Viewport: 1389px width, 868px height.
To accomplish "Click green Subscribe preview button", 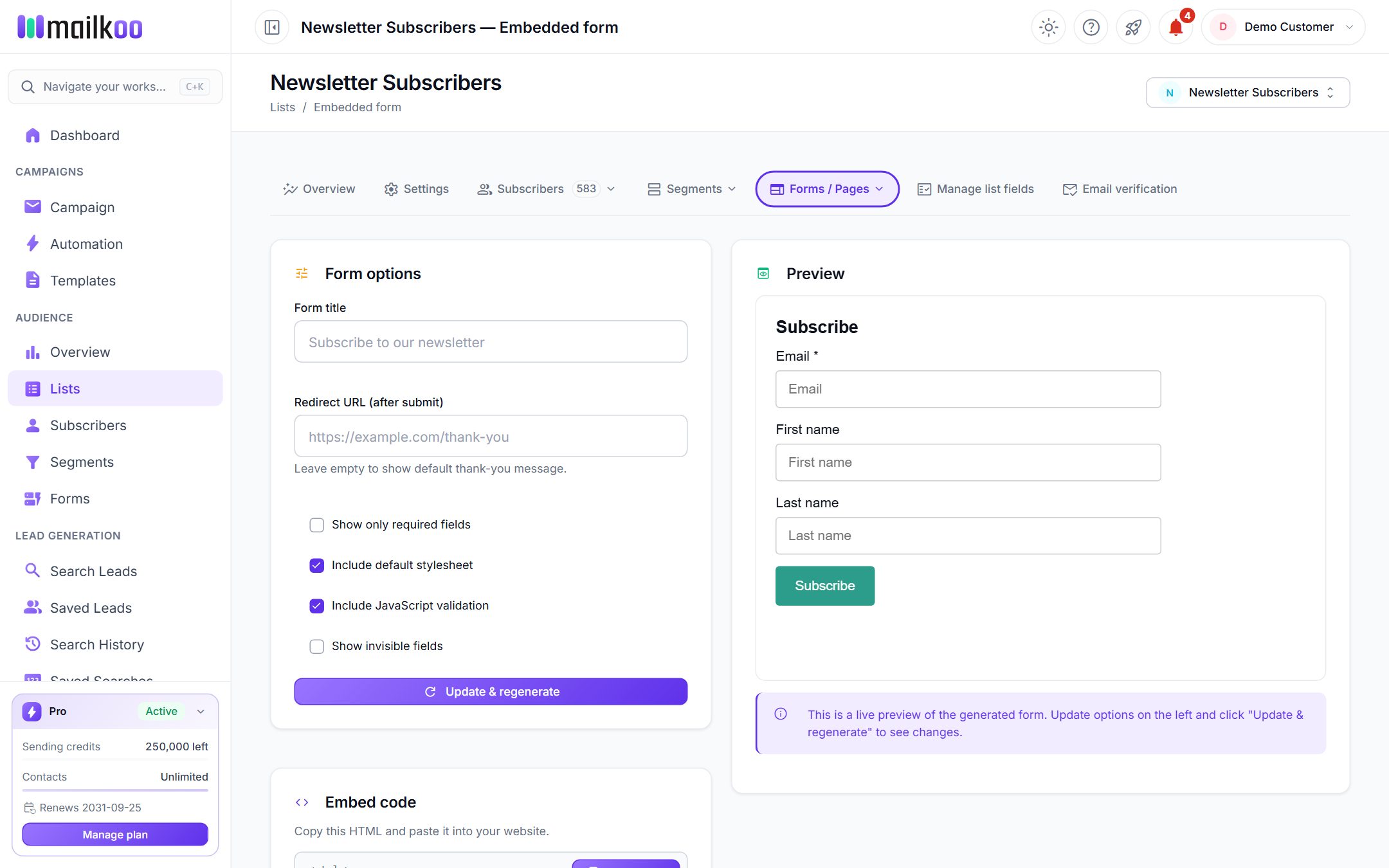I will pos(825,586).
